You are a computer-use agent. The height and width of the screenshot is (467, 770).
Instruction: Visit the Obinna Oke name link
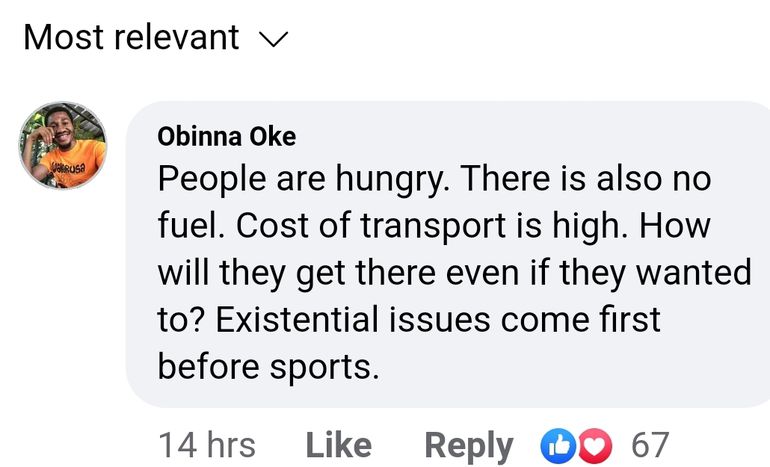[x=227, y=137]
